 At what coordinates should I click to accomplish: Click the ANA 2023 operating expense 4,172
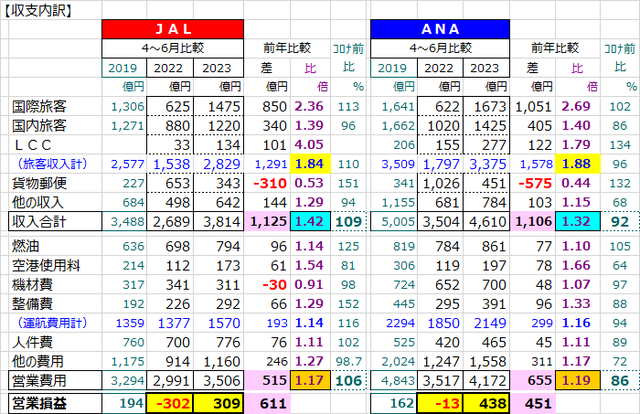point(488,381)
